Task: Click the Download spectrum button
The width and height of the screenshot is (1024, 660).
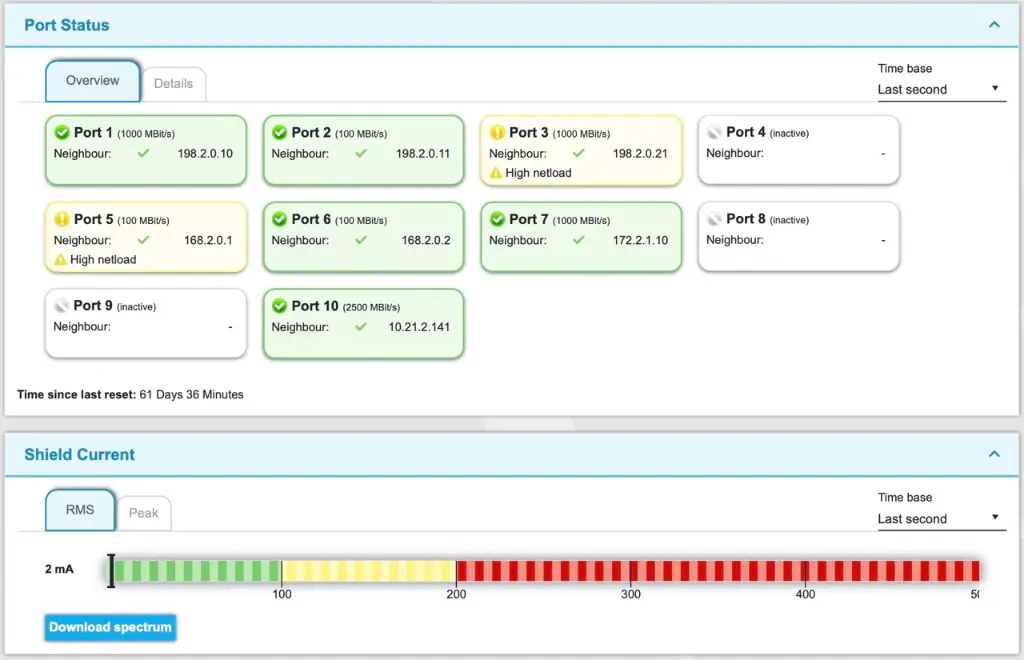Action: pos(109,627)
